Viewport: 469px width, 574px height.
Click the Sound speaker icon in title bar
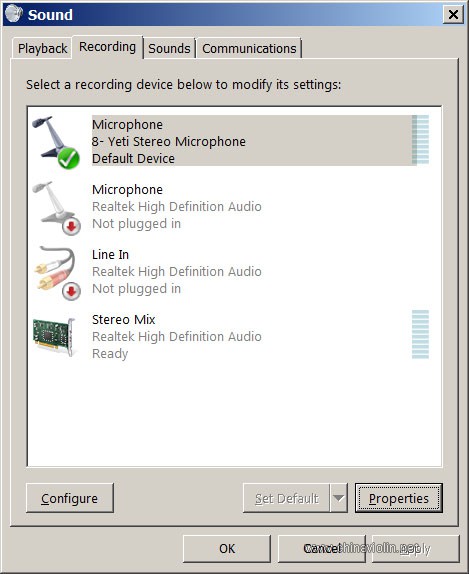point(14,14)
